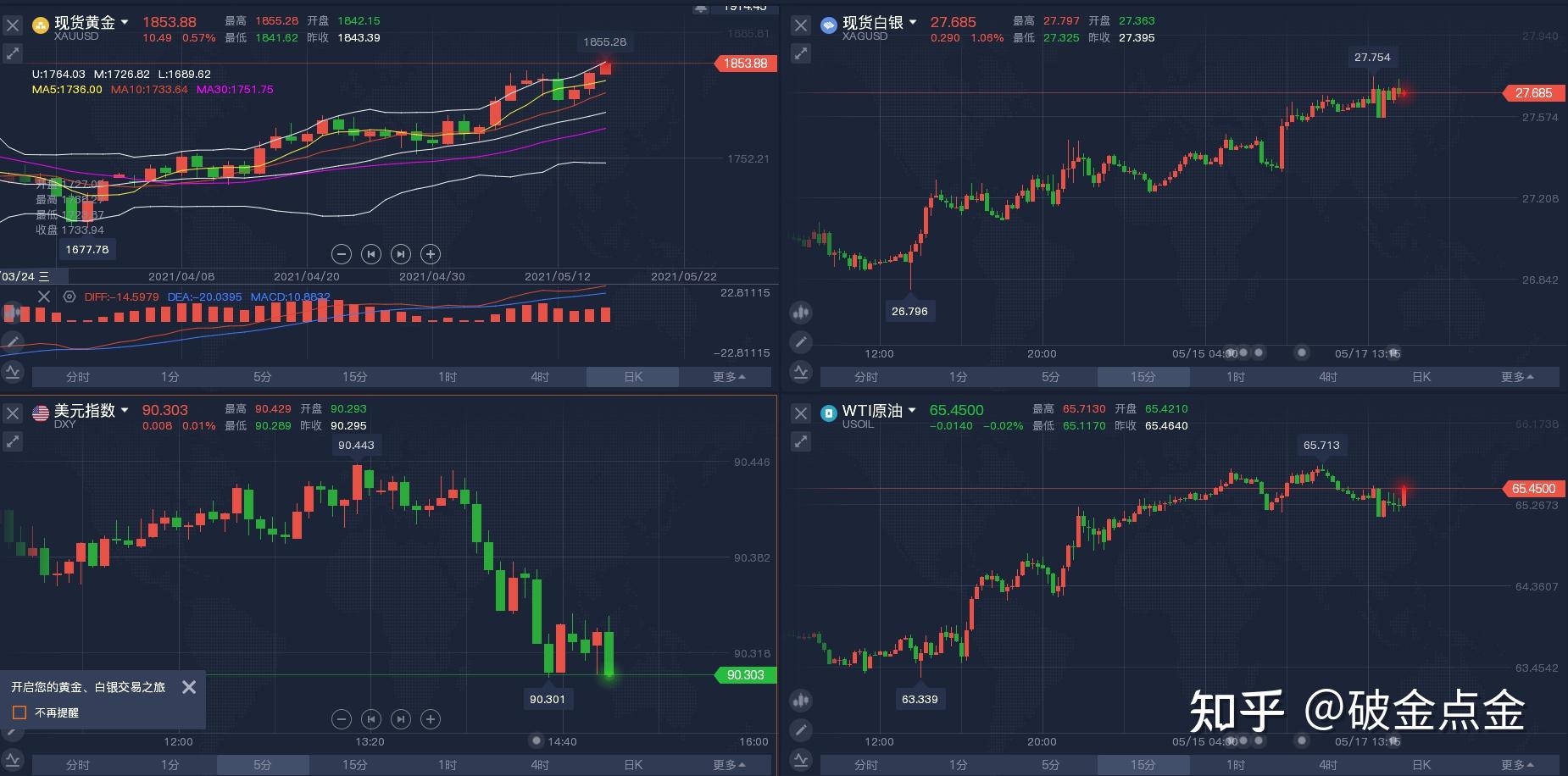Open the WTI原油 symbol dropdown
The height and width of the screenshot is (776, 1568).
tap(912, 410)
